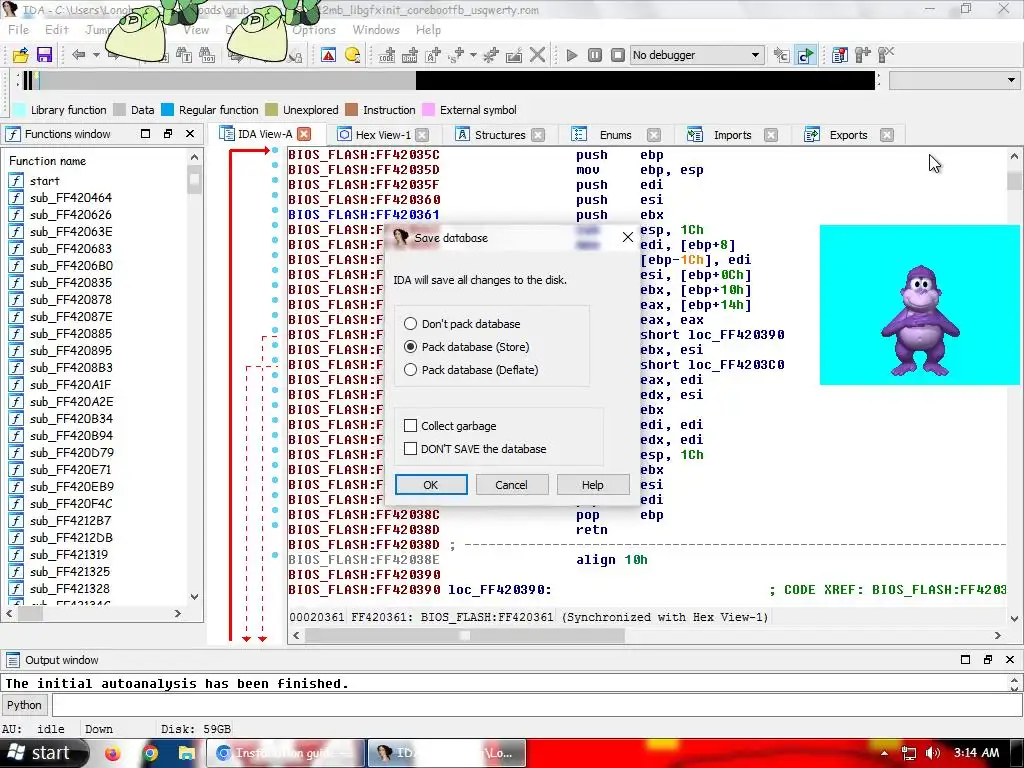Pause process with the pause toolbar icon
This screenshot has width=1024, height=768.
[x=594, y=55]
